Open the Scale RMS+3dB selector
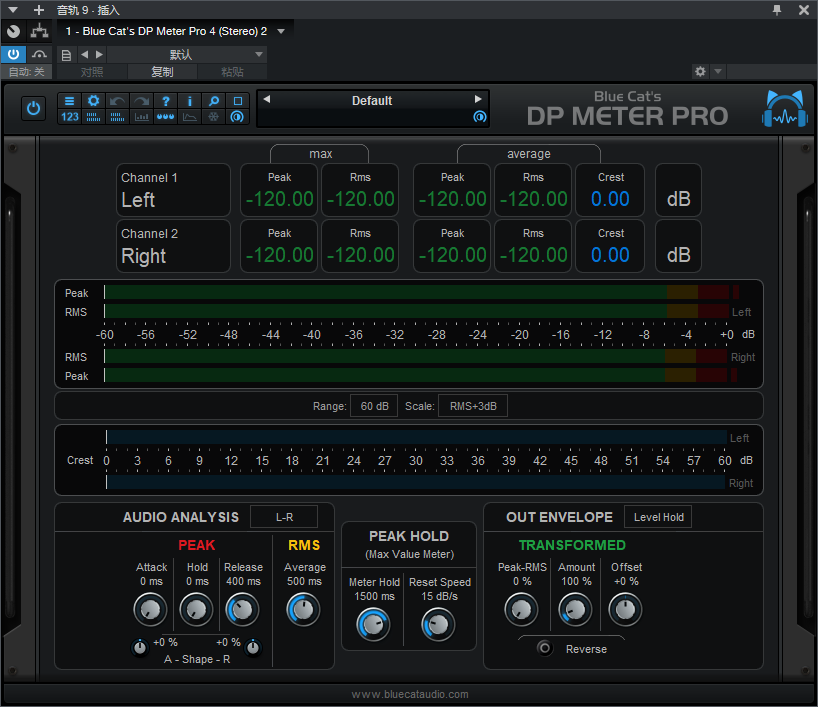Image resolution: width=818 pixels, height=707 pixels. point(473,406)
